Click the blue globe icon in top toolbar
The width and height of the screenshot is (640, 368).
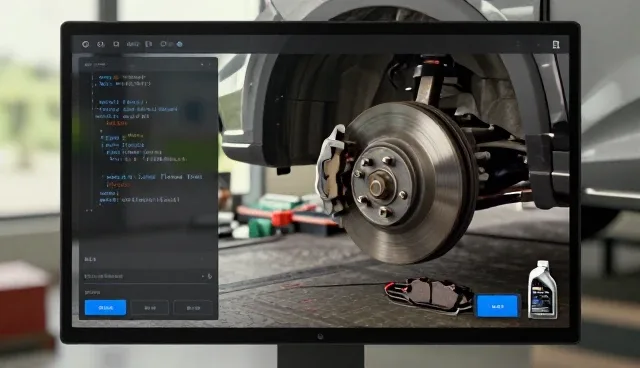coord(179,44)
